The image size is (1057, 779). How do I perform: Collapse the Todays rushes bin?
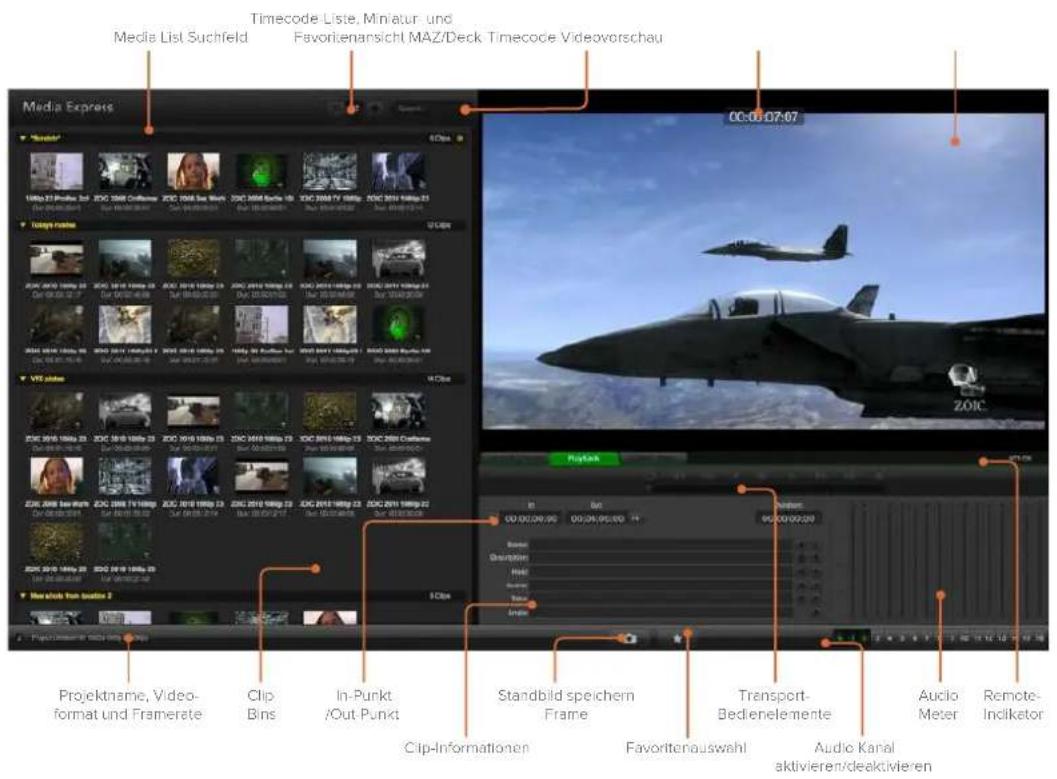(23, 225)
